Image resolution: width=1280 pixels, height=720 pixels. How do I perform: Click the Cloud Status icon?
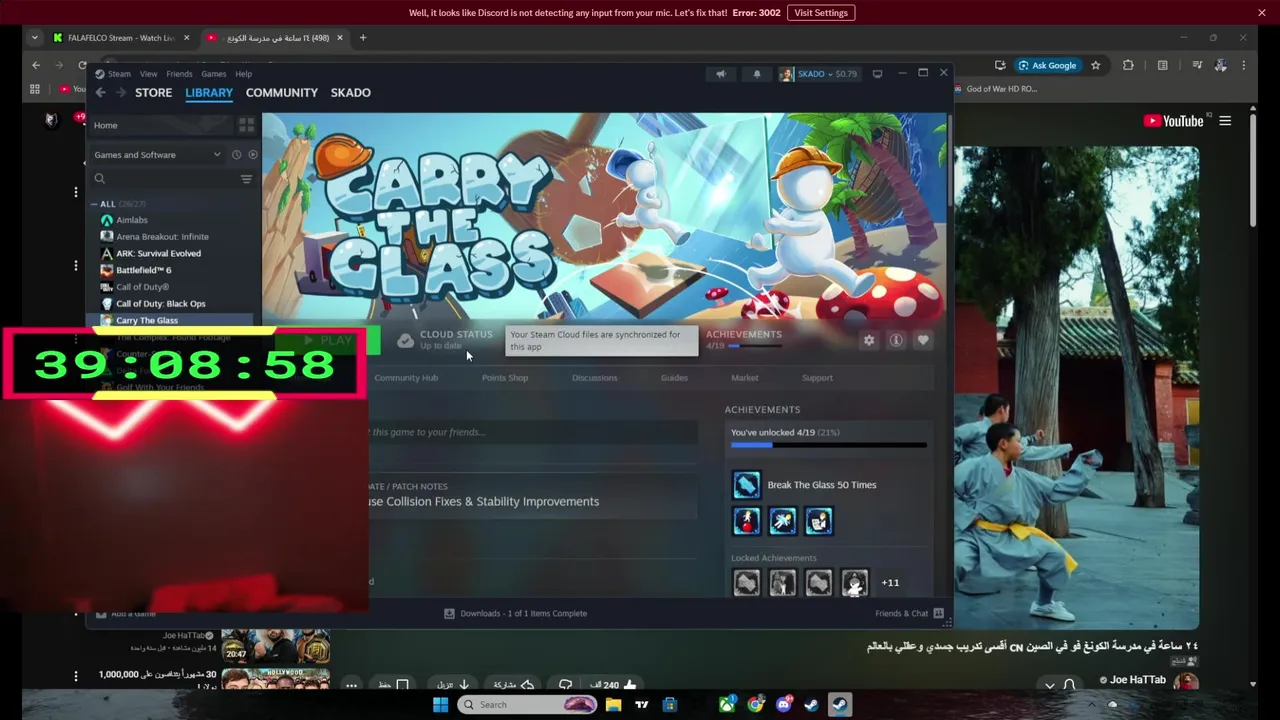[x=405, y=341]
